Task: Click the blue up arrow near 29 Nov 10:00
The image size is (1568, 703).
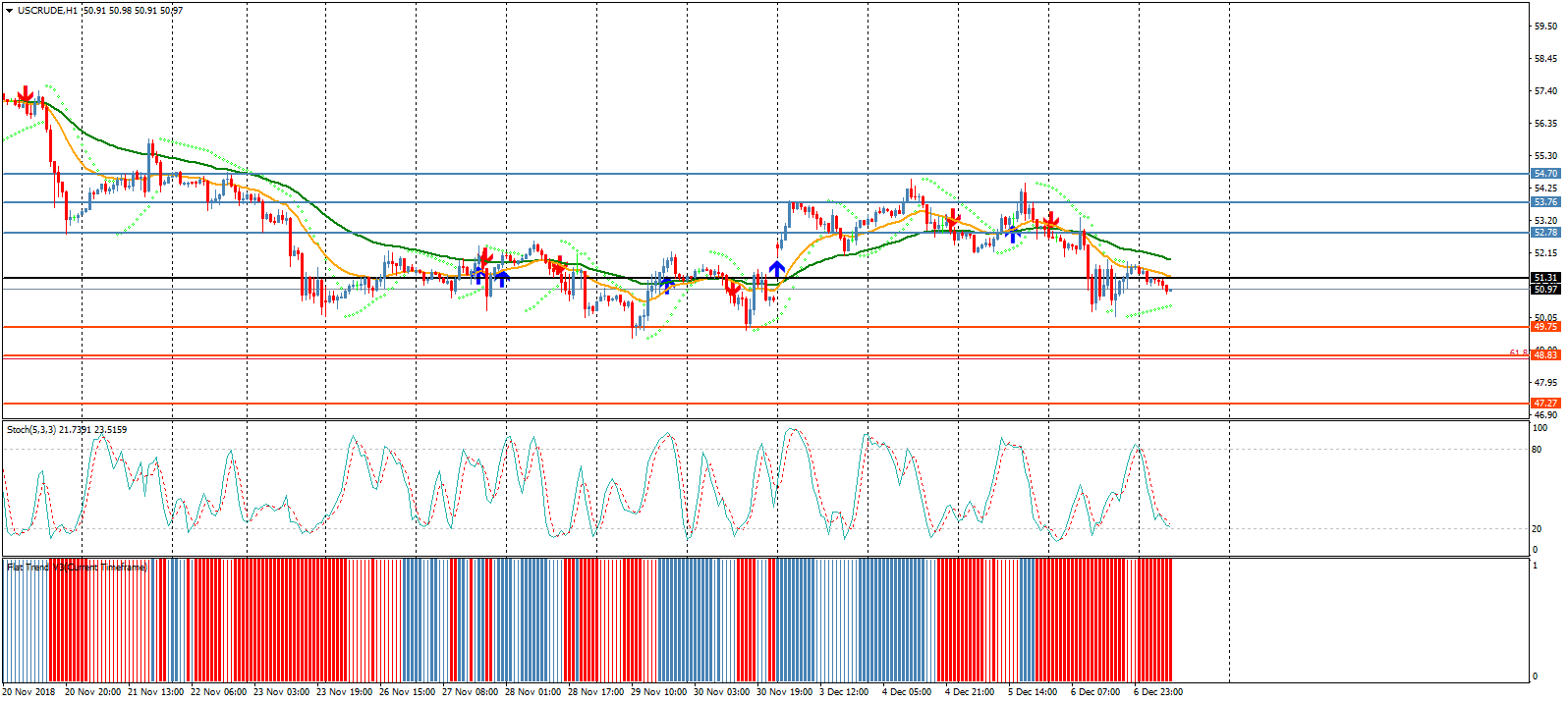Action: tap(666, 286)
